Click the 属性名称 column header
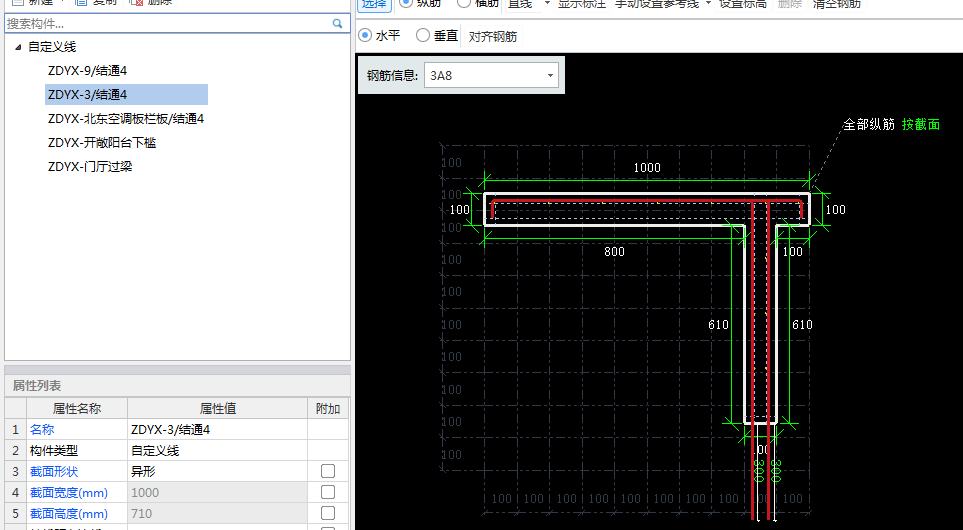Viewport: 963px width, 530px height. [x=77, y=408]
